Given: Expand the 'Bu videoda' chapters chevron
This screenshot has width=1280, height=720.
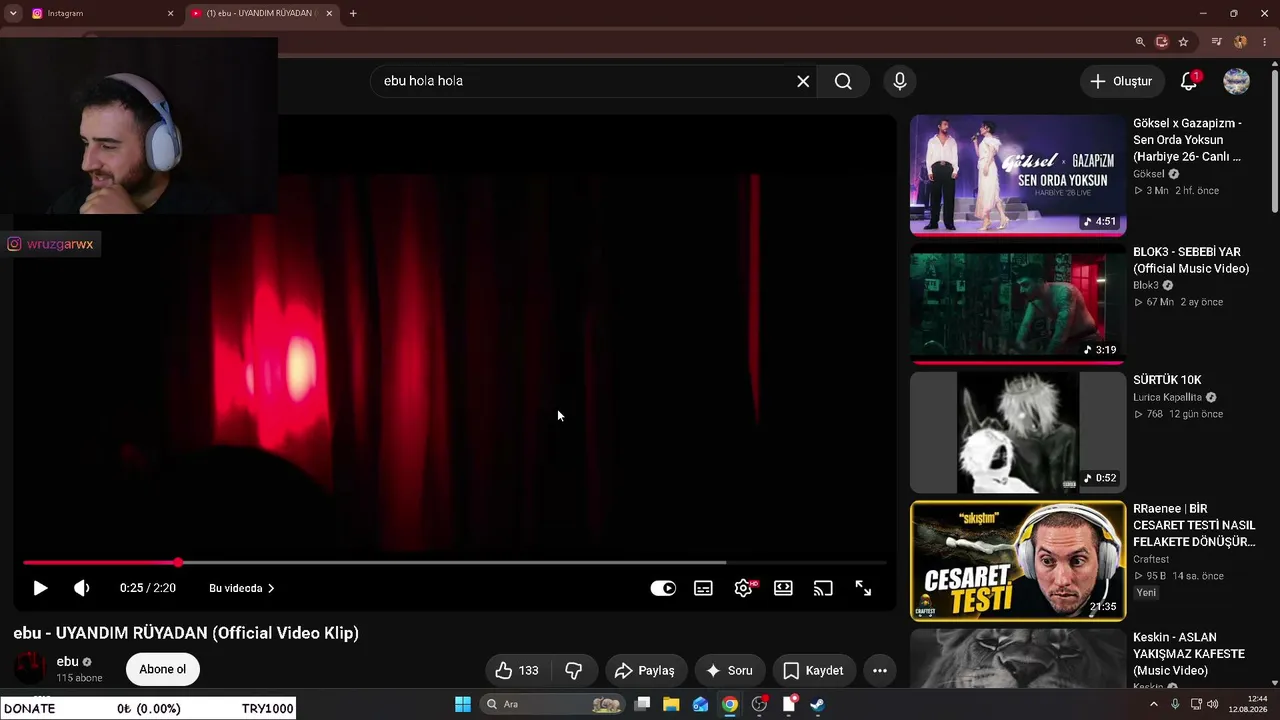Looking at the screenshot, I should pyautogui.click(x=271, y=588).
